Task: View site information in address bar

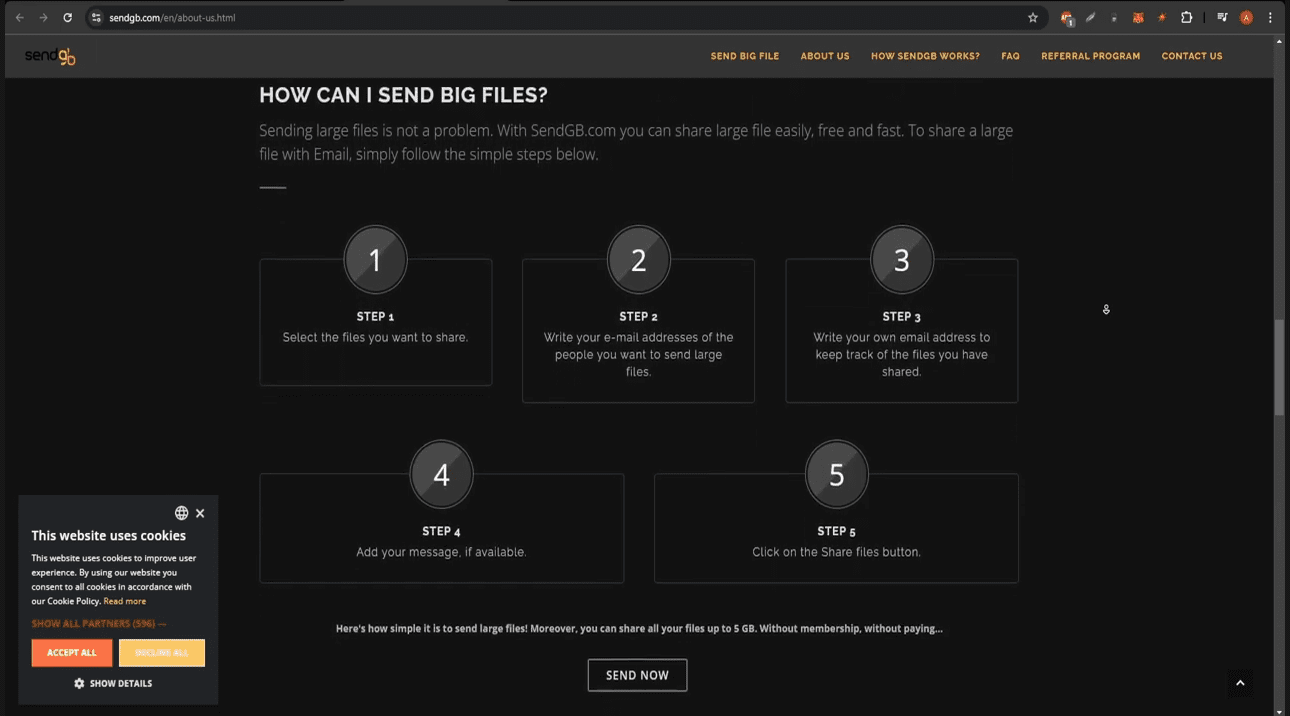Action: [96, 18]
